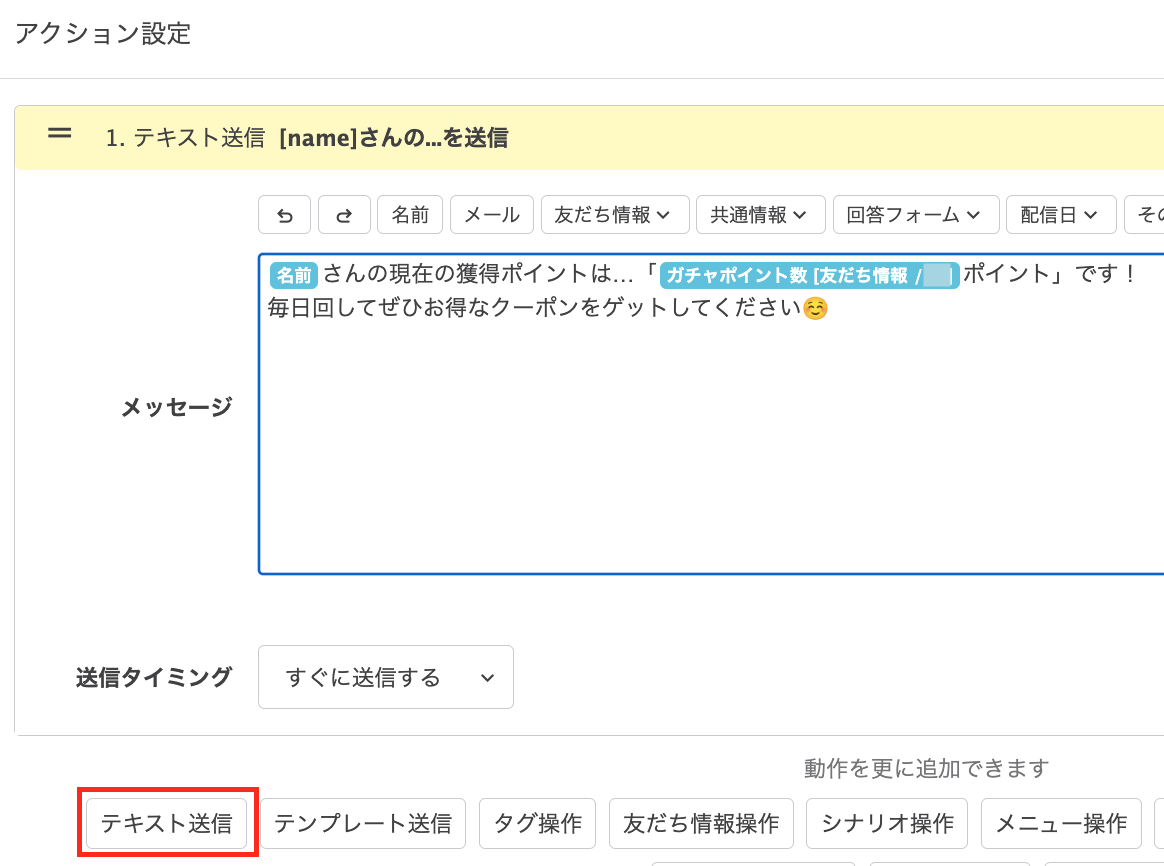
Task: Add a テキスト送信 action
Action: pyautogui.click(x=167, y=823)
